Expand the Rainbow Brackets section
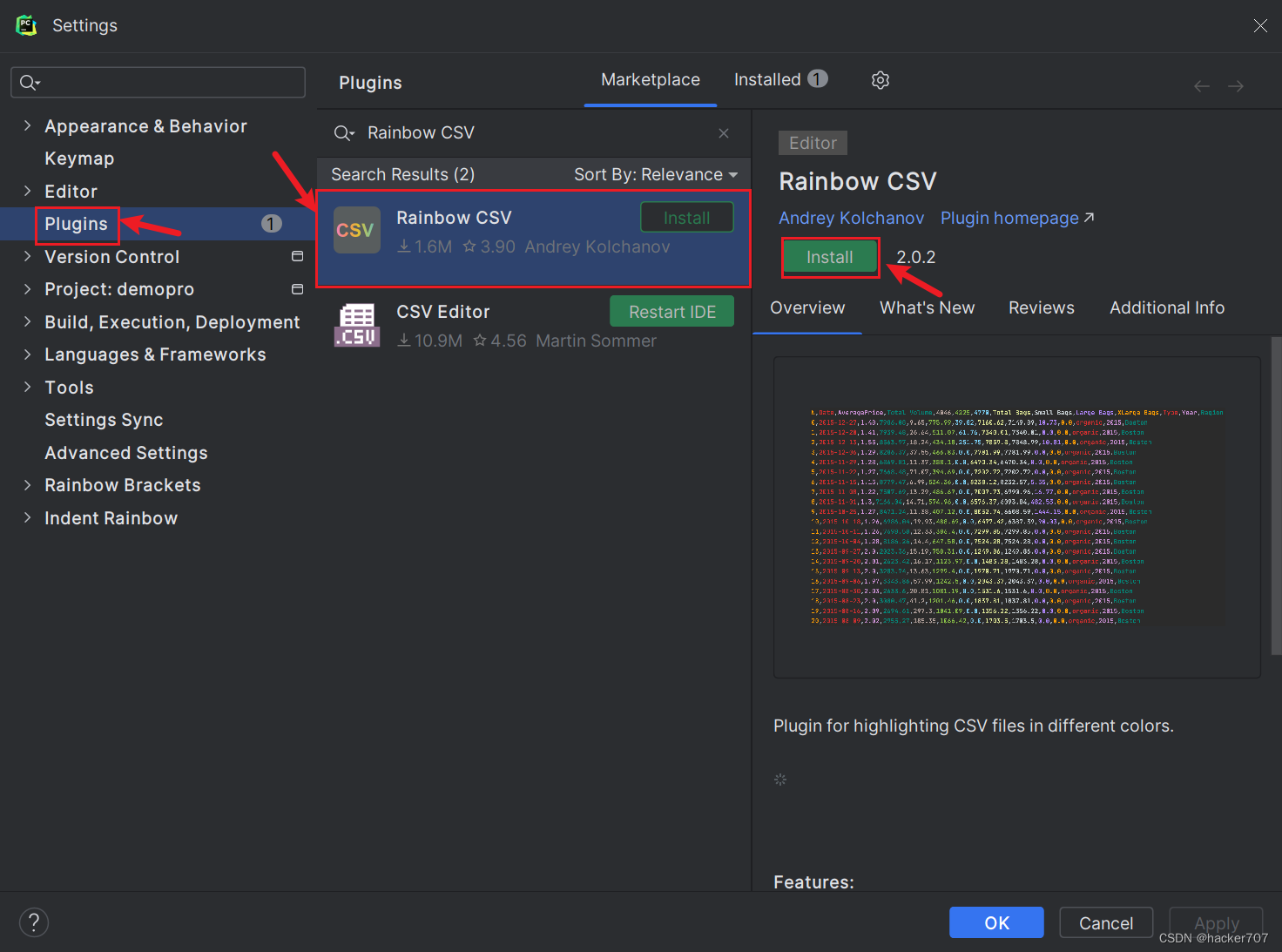 (27, 484)
